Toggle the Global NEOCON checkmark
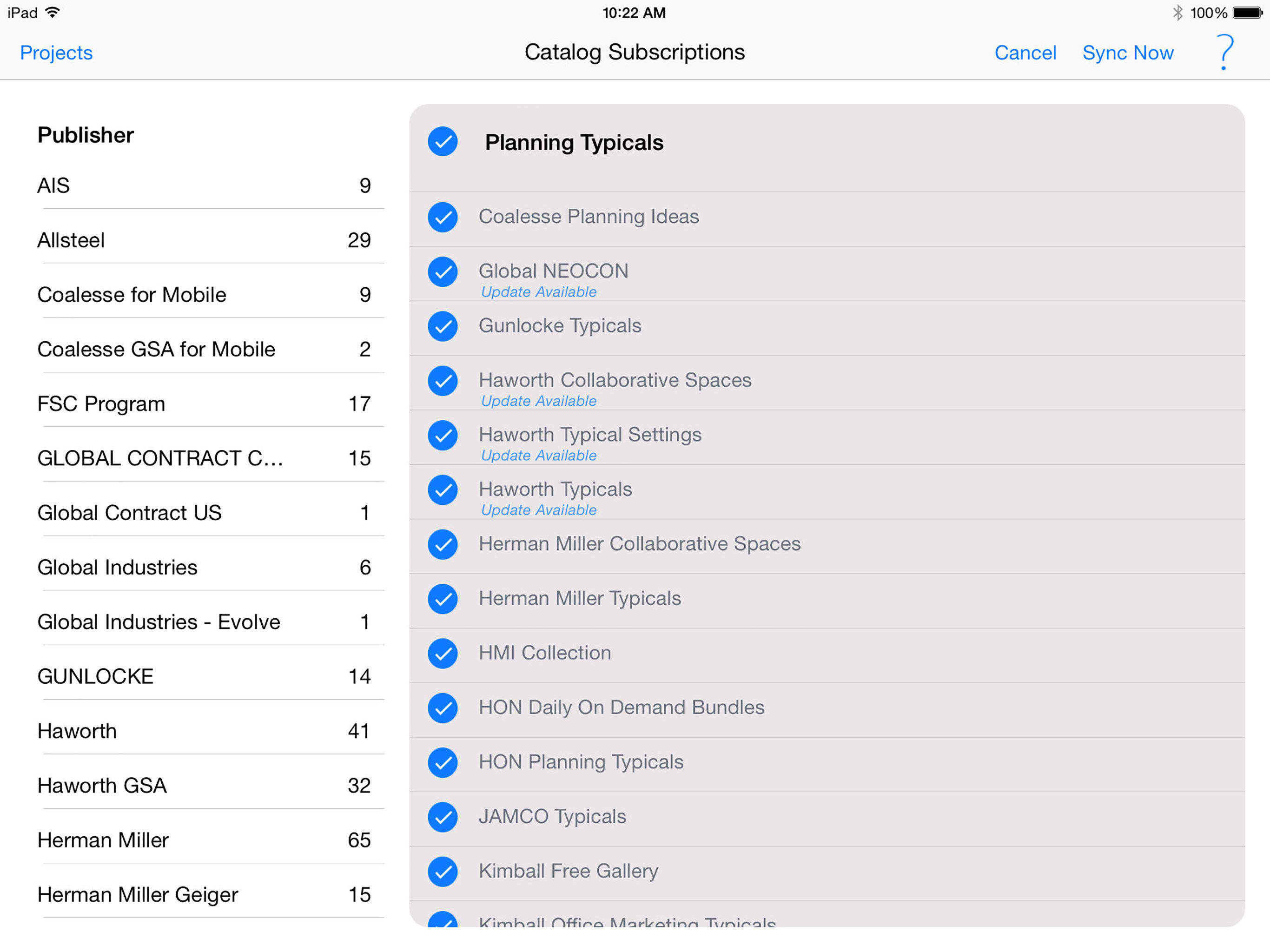The width and height of the screenshot is (1270, 952). click(443, 271)
